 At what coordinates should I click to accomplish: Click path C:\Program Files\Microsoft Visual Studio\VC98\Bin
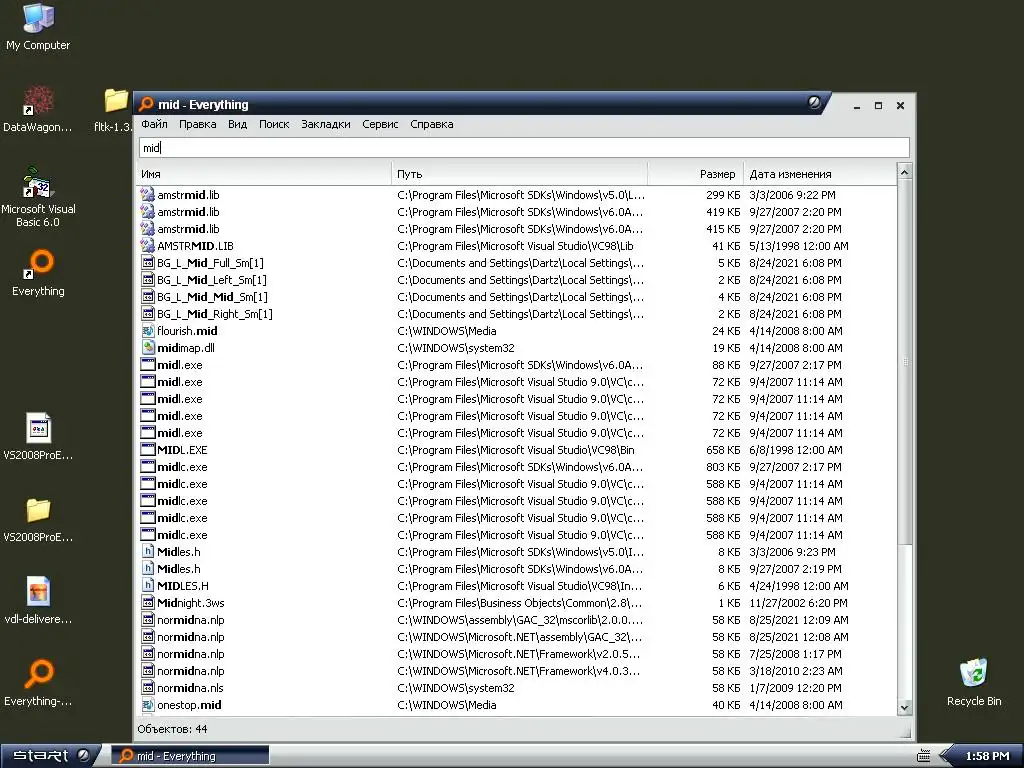click(515, 449)
